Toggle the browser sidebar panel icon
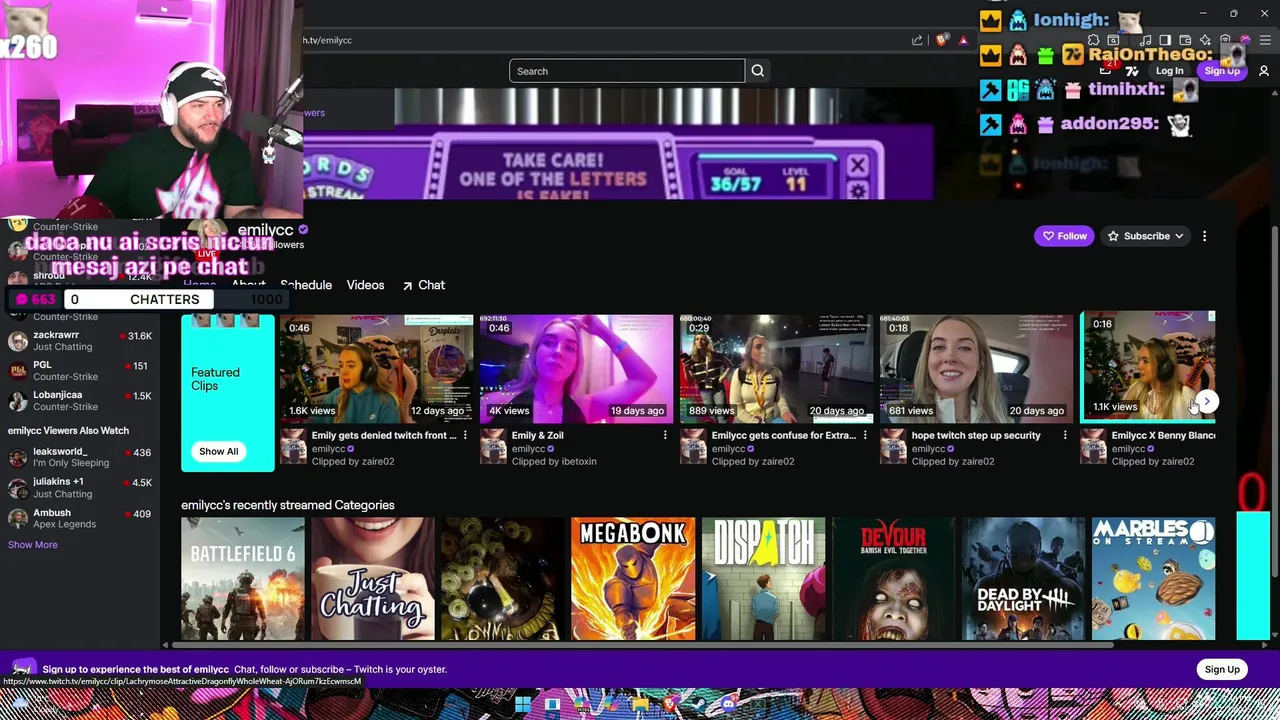The width and height of the screenshot is (1280, 720). click(1165, 40)
